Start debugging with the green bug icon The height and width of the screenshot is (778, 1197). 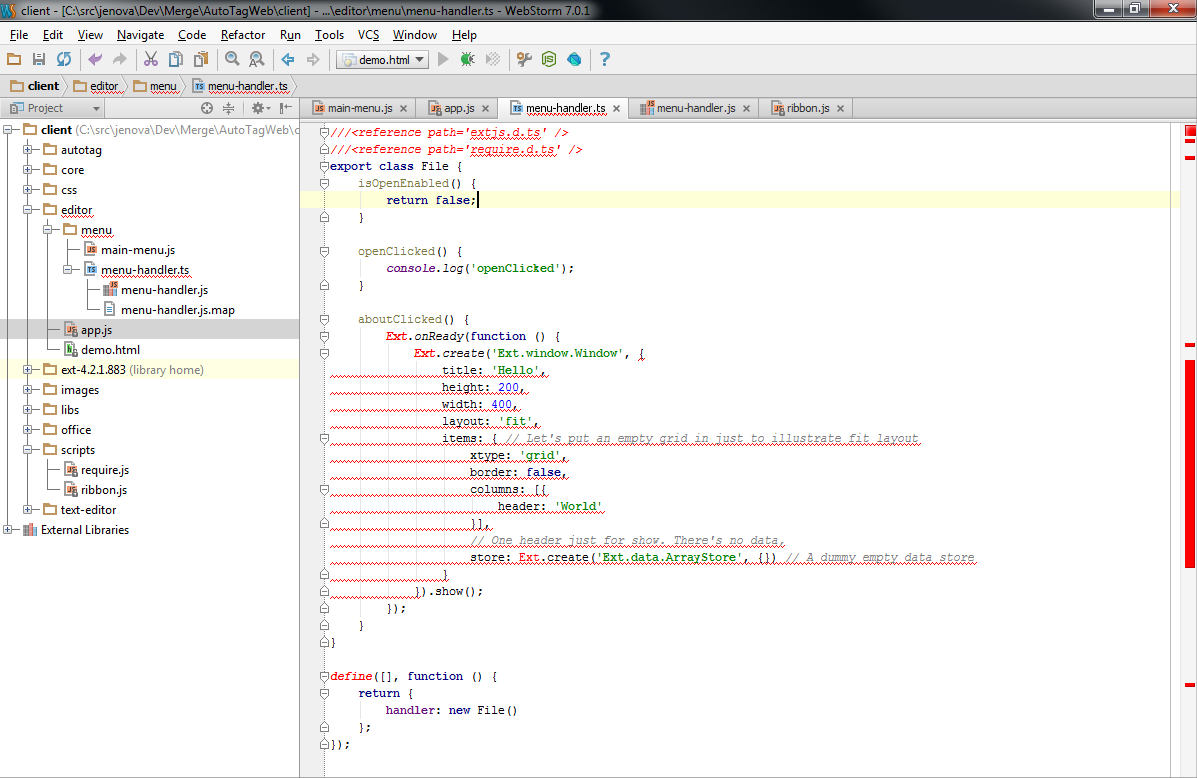[467, 60]
